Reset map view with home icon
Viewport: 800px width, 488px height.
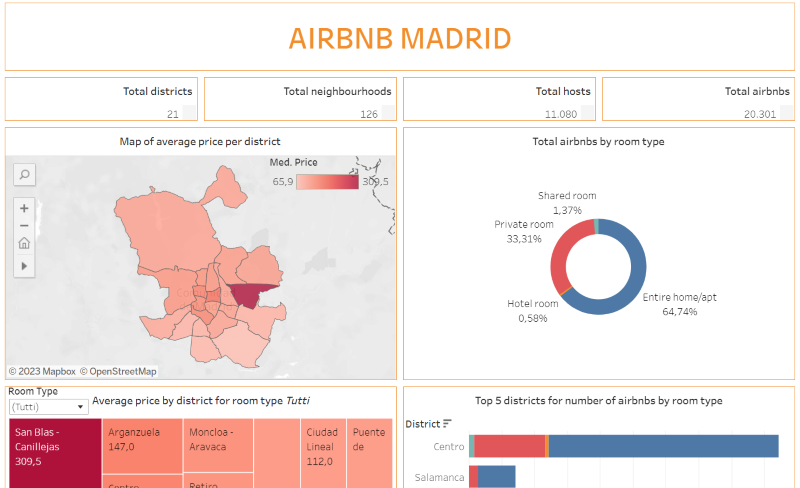(x=24, y=243)
